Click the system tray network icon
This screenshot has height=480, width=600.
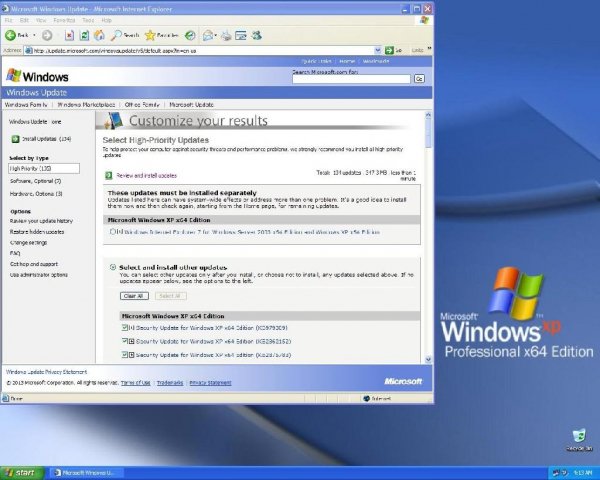pyautogui.click(x=558, y=473)
